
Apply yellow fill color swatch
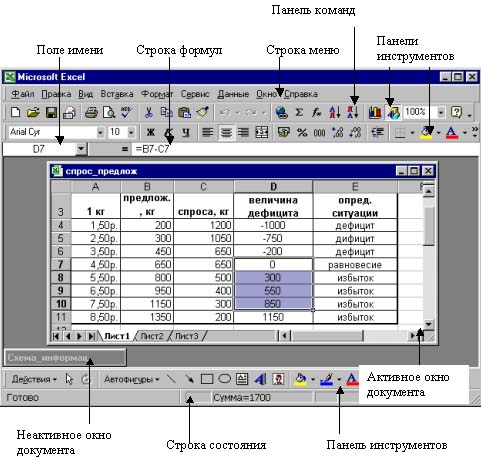tap(427, 133)
